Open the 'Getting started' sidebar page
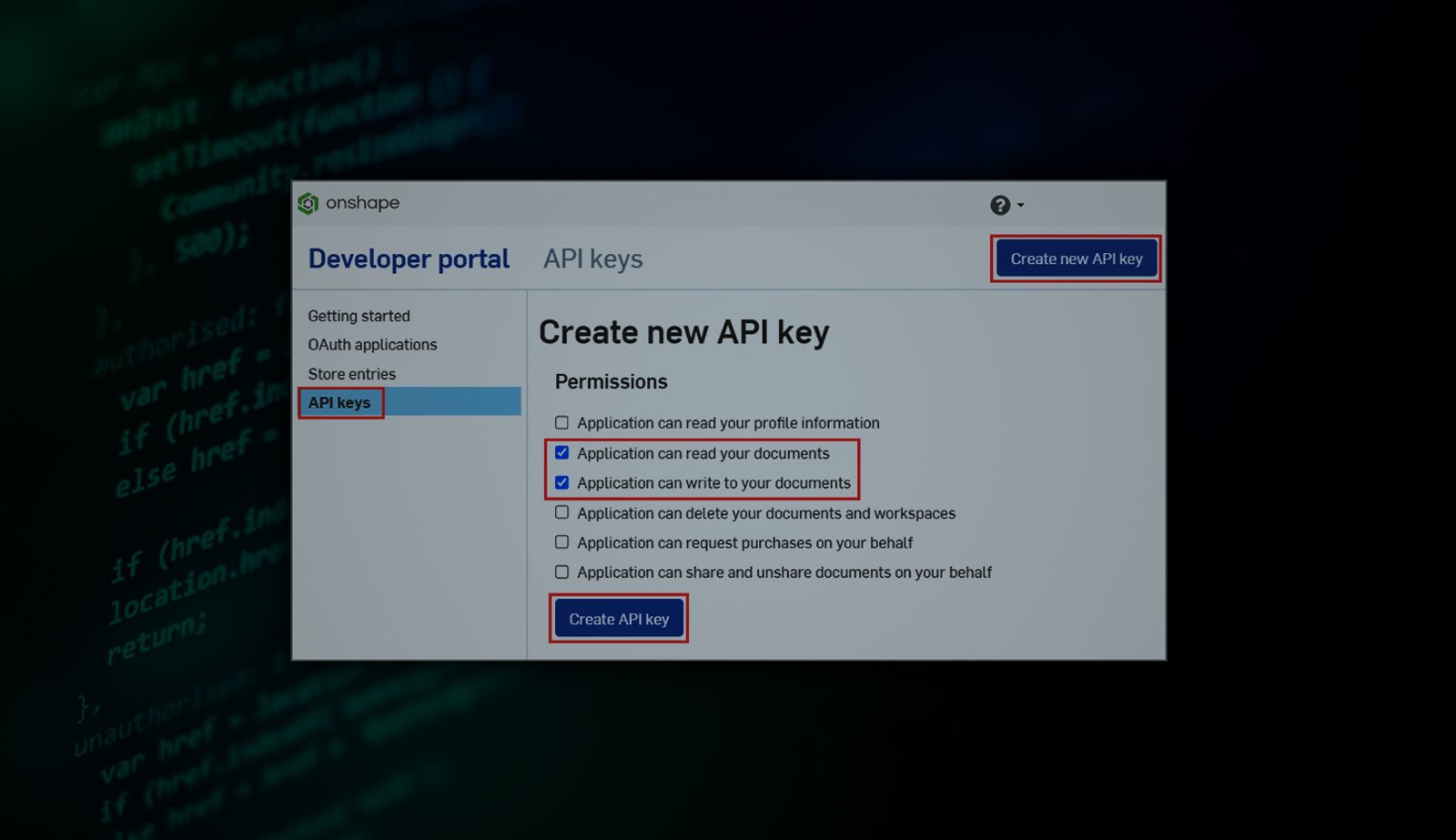The height and width of the screenshot is (840, 1456). 359,316
